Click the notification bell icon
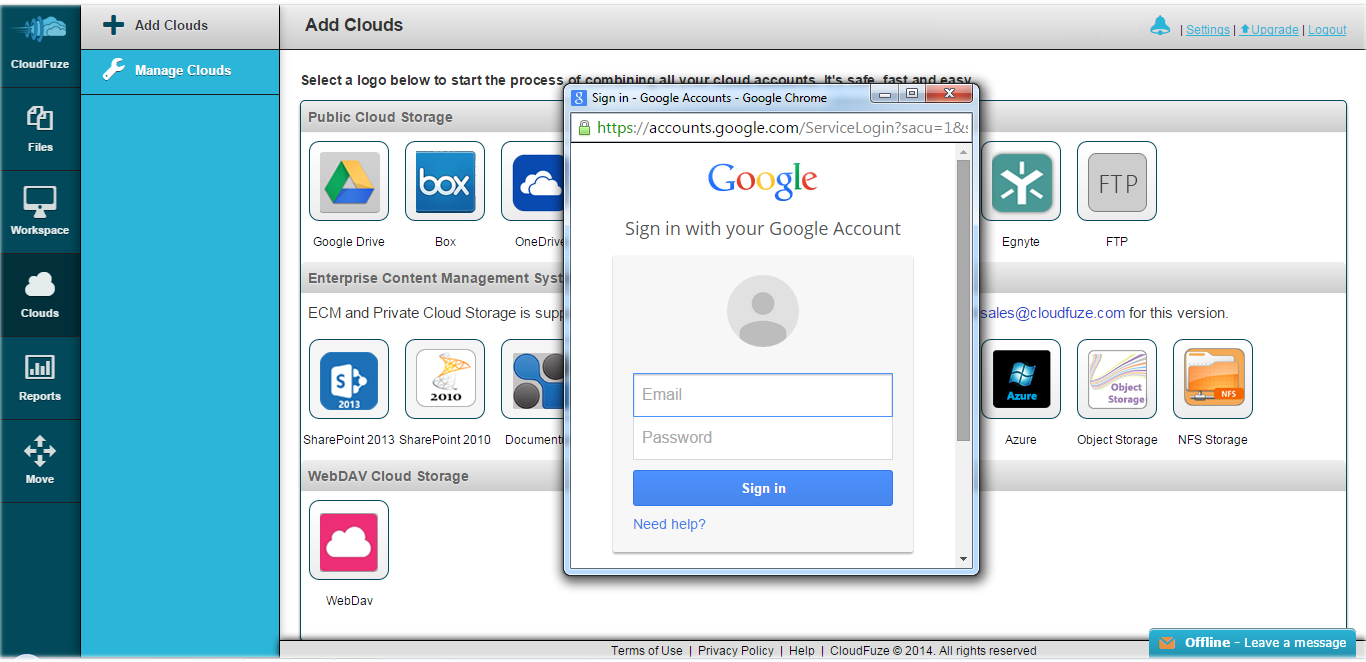This screenshot has width=1366, height=662. coord(1160,26)
